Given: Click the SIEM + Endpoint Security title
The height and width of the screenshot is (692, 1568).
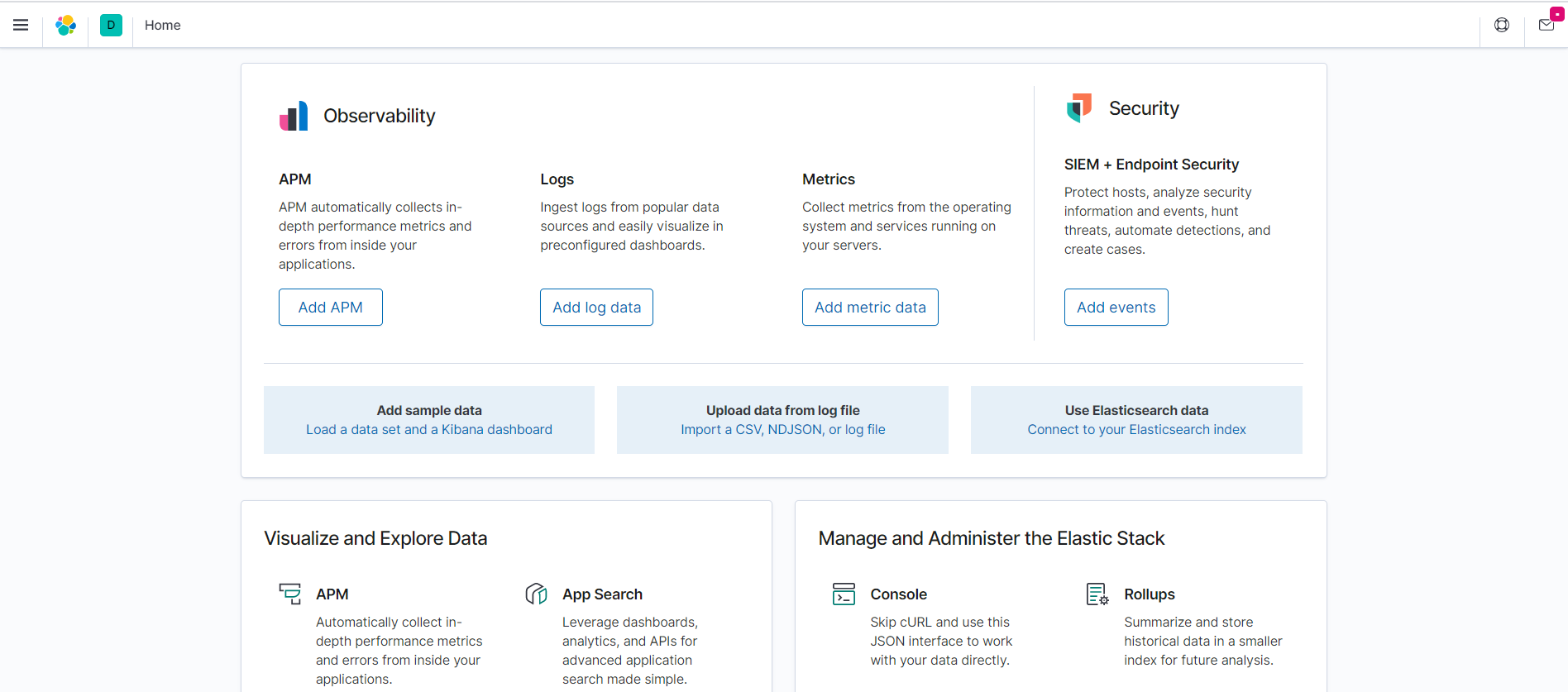Looking at the screenshot, I should coord(1151,165).
